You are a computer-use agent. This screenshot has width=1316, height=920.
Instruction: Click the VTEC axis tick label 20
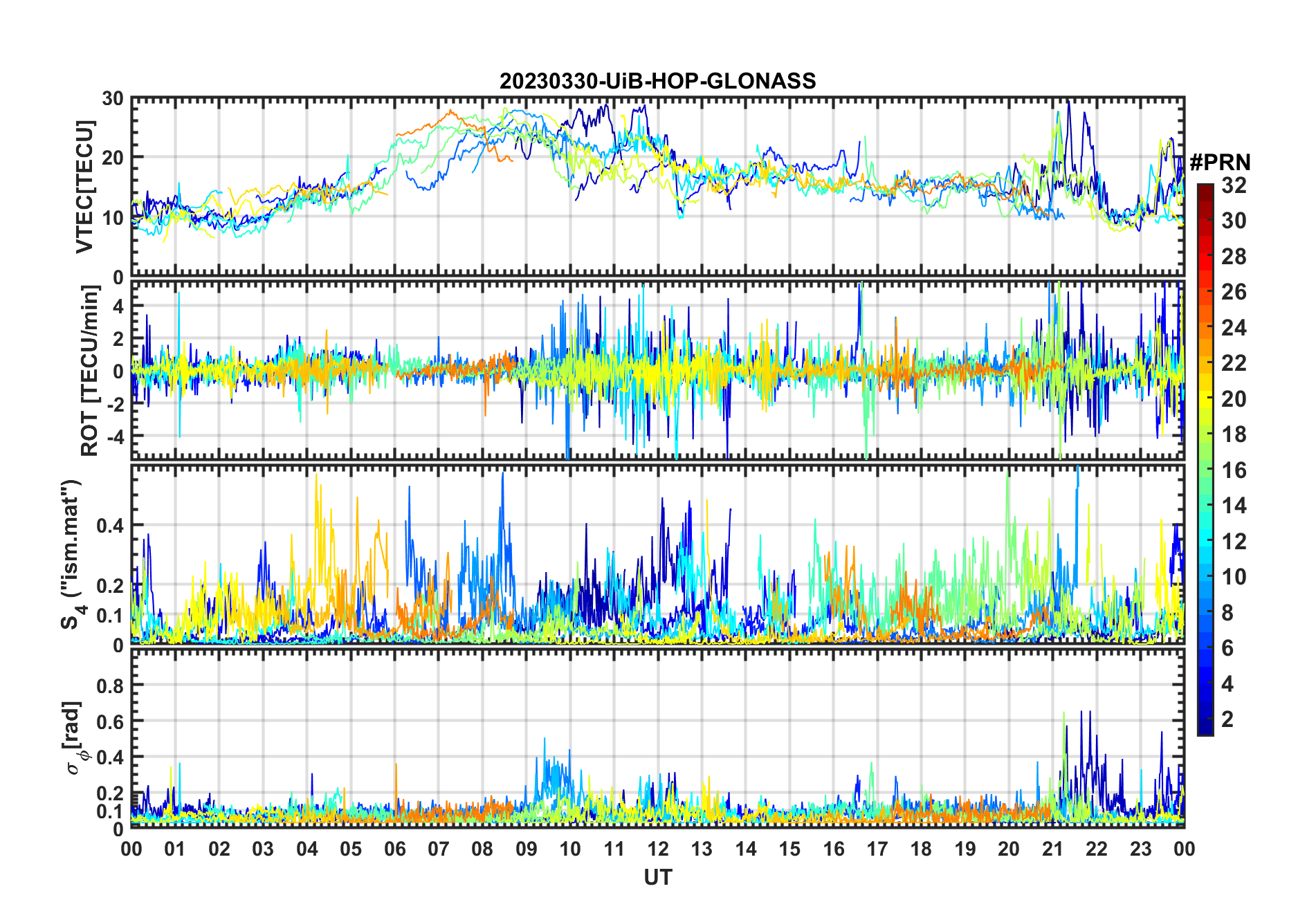point(113,158)
